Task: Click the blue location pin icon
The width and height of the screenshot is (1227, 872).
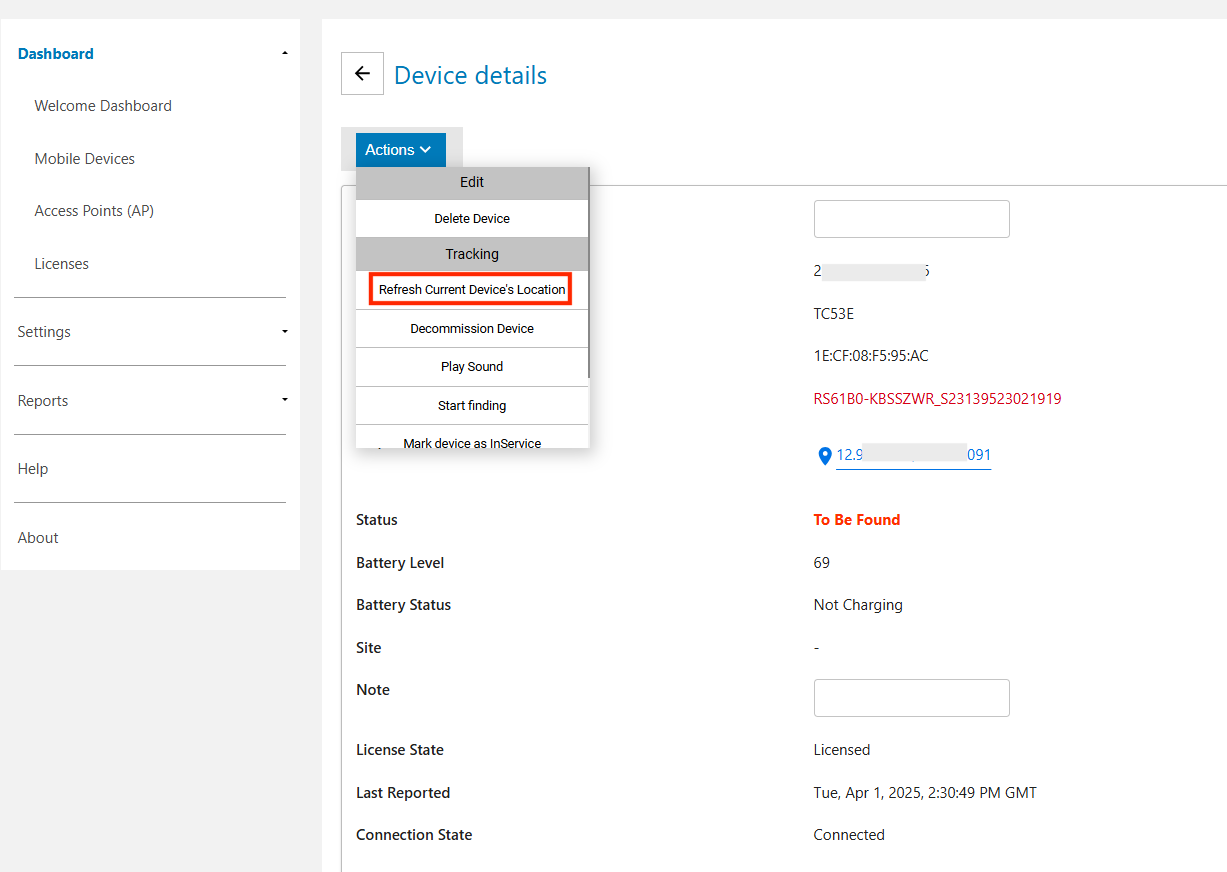Action: point(825,456)
